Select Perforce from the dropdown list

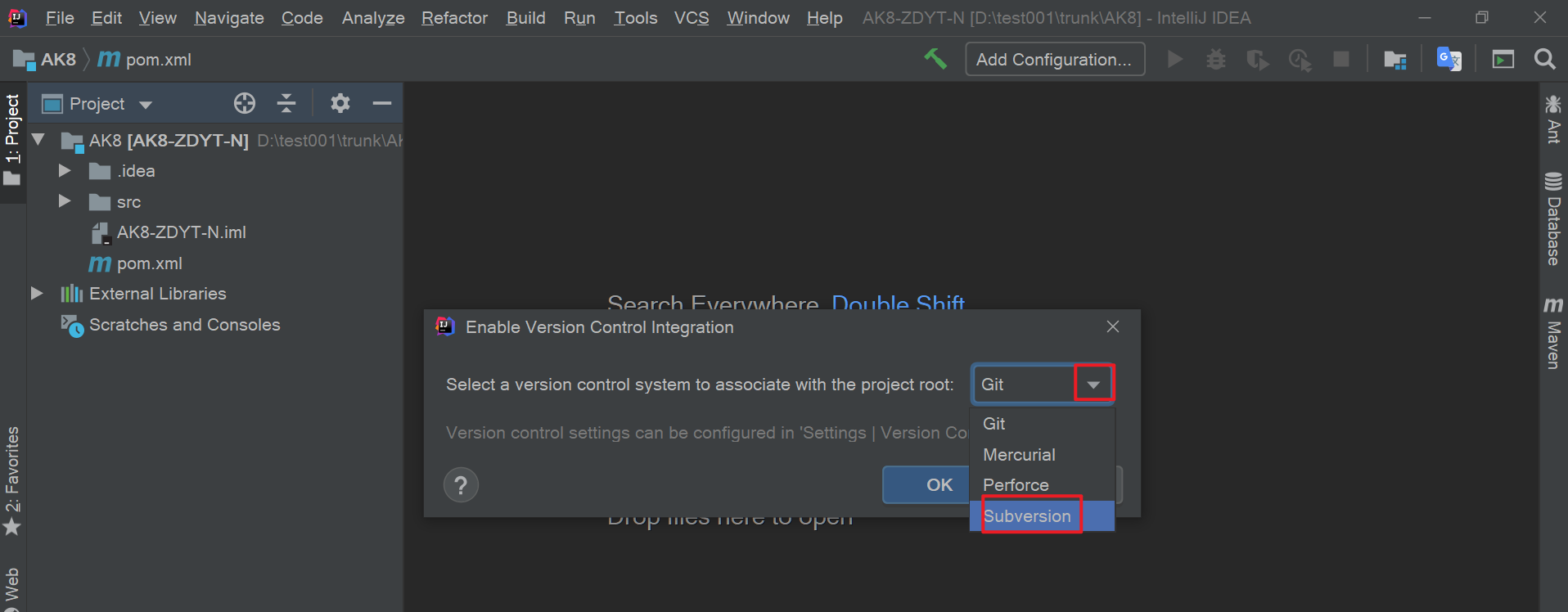1042,485
